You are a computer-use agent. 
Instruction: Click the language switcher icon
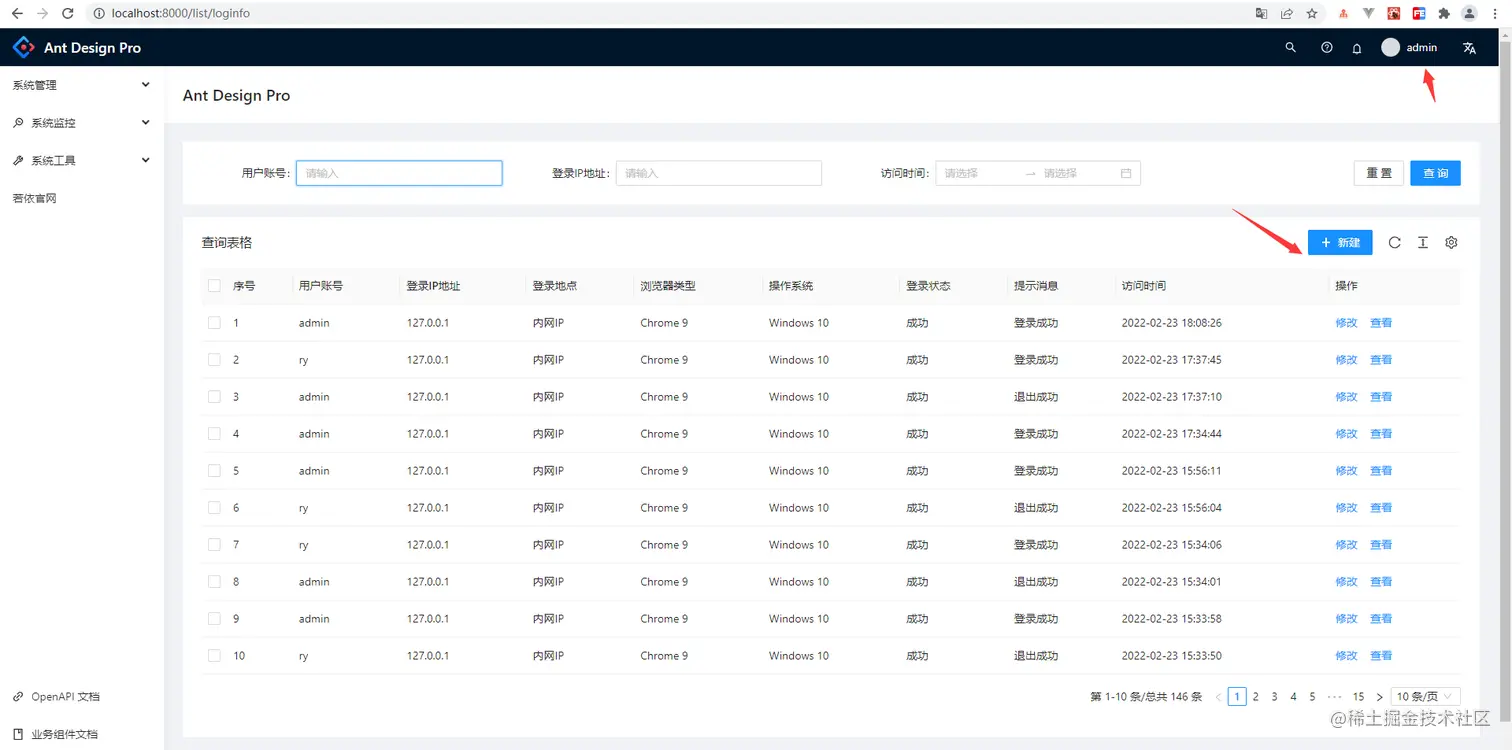(x=1469, y=48)
